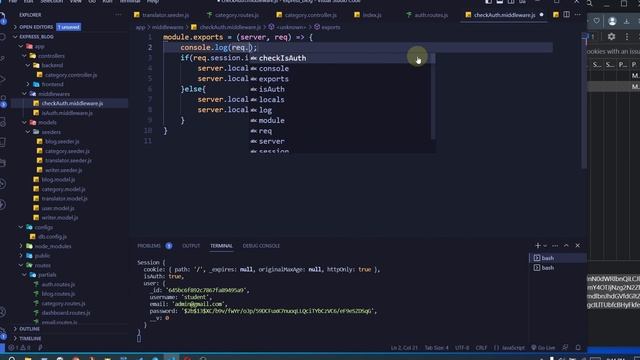Click the download icon in the browser toolbar
This screenshot has width=640, height=360.
[x=627, y=21]
